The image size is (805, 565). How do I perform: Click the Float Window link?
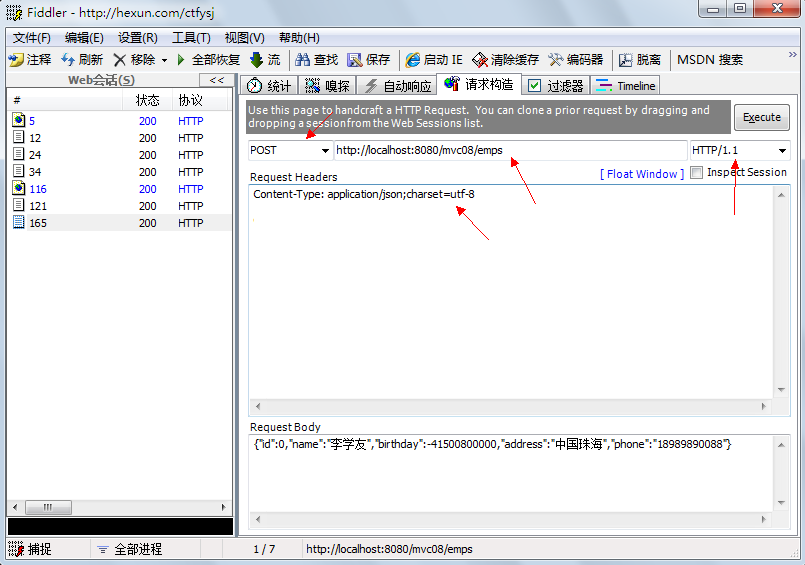coord(642,174)
